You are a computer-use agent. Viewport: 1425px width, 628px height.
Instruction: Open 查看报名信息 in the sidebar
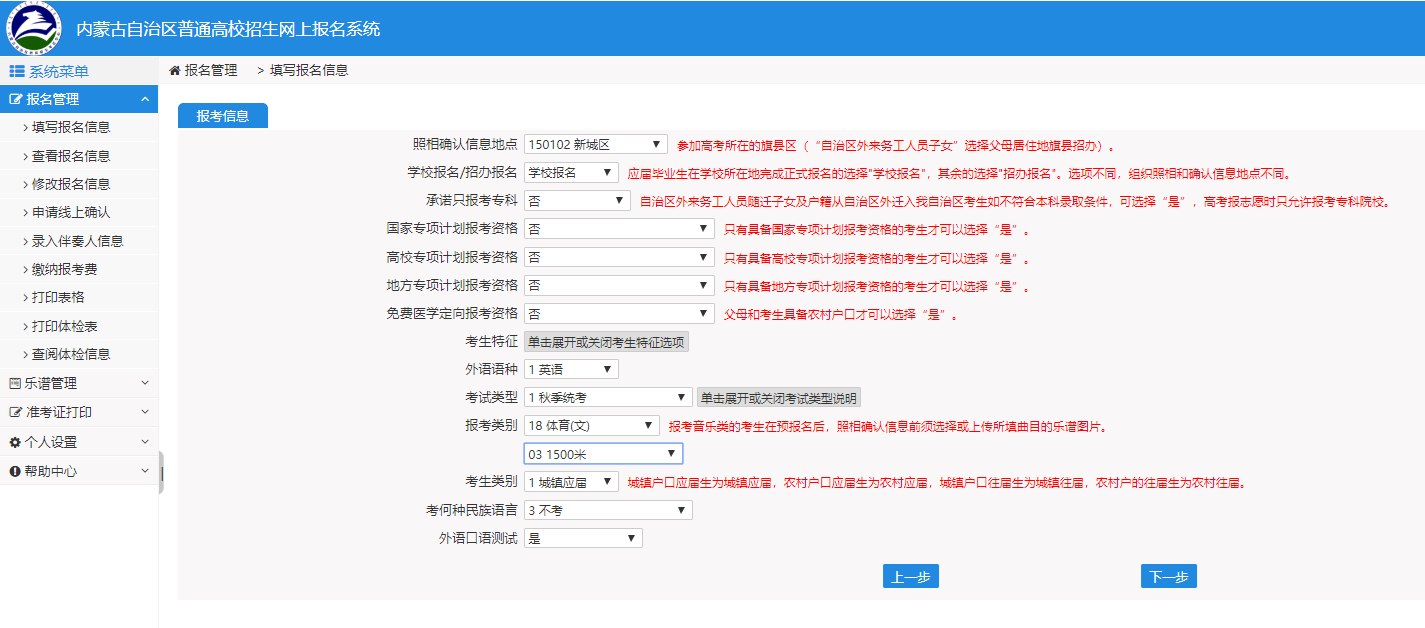71,156
